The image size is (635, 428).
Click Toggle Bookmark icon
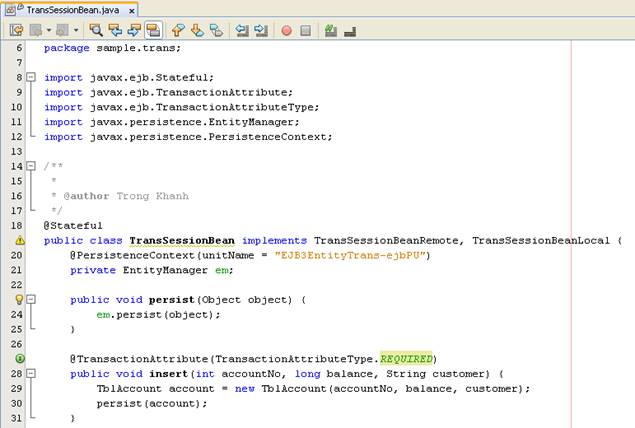tap(216, 30)
